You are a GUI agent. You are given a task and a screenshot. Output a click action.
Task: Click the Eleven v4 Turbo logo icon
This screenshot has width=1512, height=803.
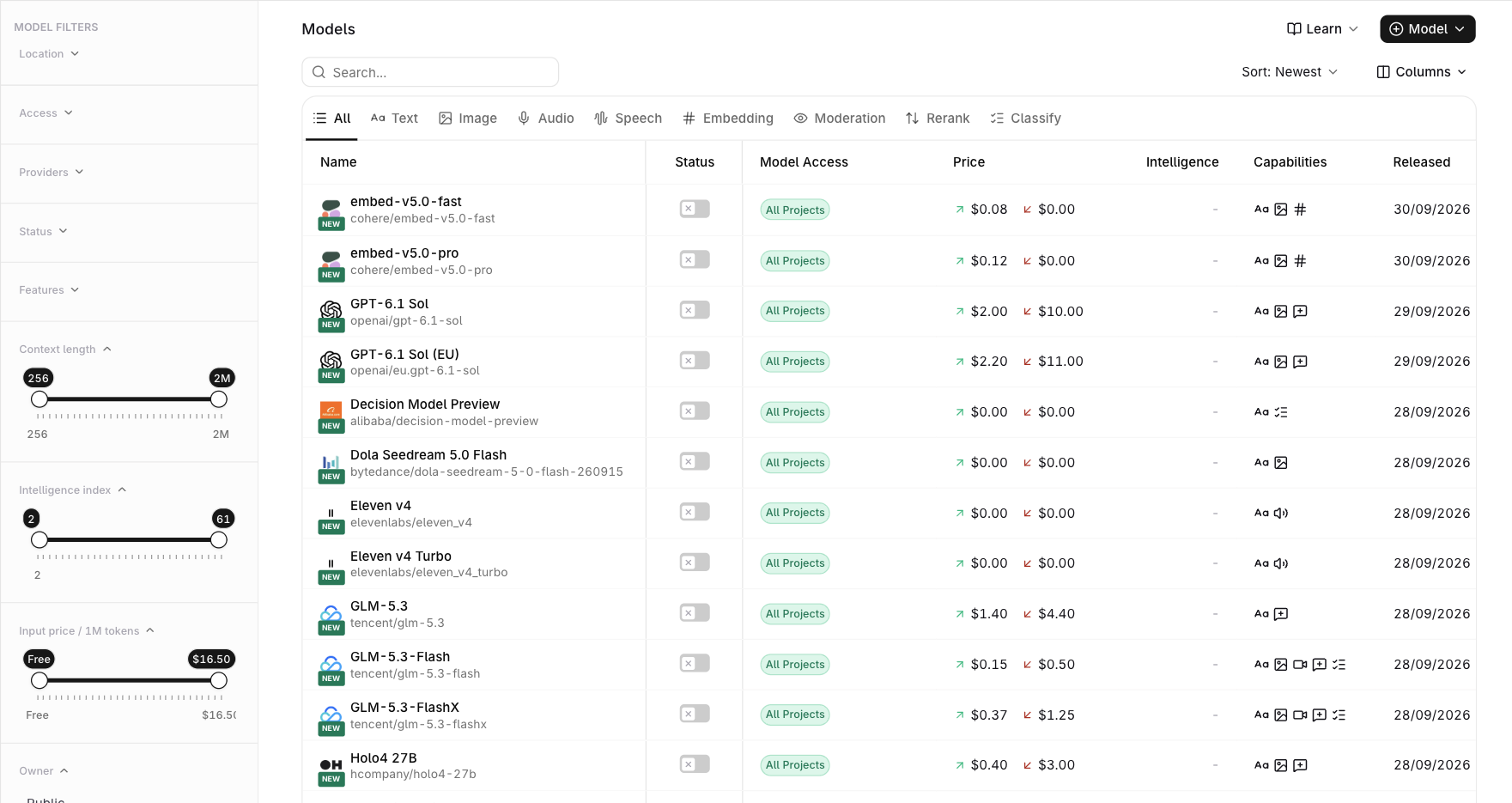pos(331,563)
